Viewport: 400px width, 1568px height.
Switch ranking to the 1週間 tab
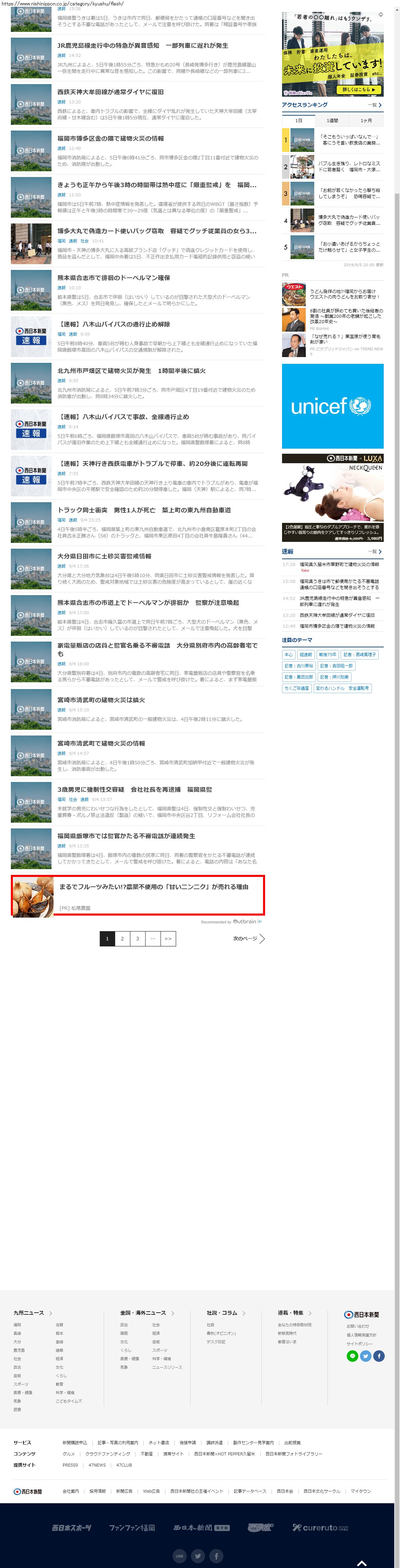point(333,120)
